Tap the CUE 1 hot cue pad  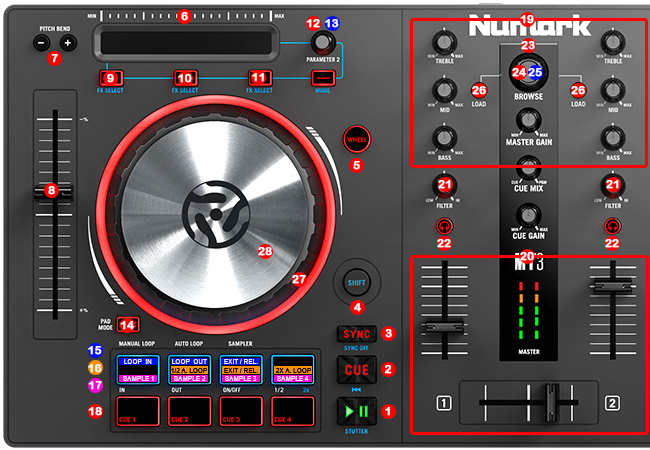coord(138,411)
